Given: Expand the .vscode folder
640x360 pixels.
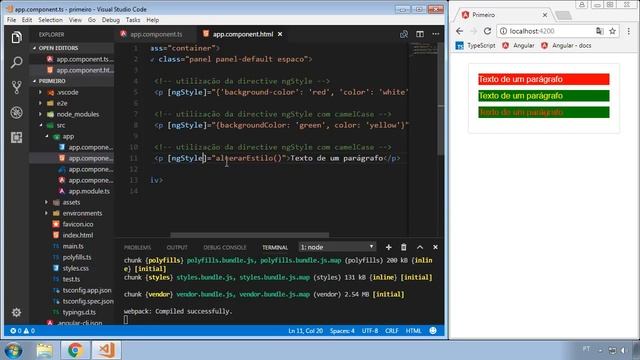Looking at the screenshot, I should (x=40, y=92).
